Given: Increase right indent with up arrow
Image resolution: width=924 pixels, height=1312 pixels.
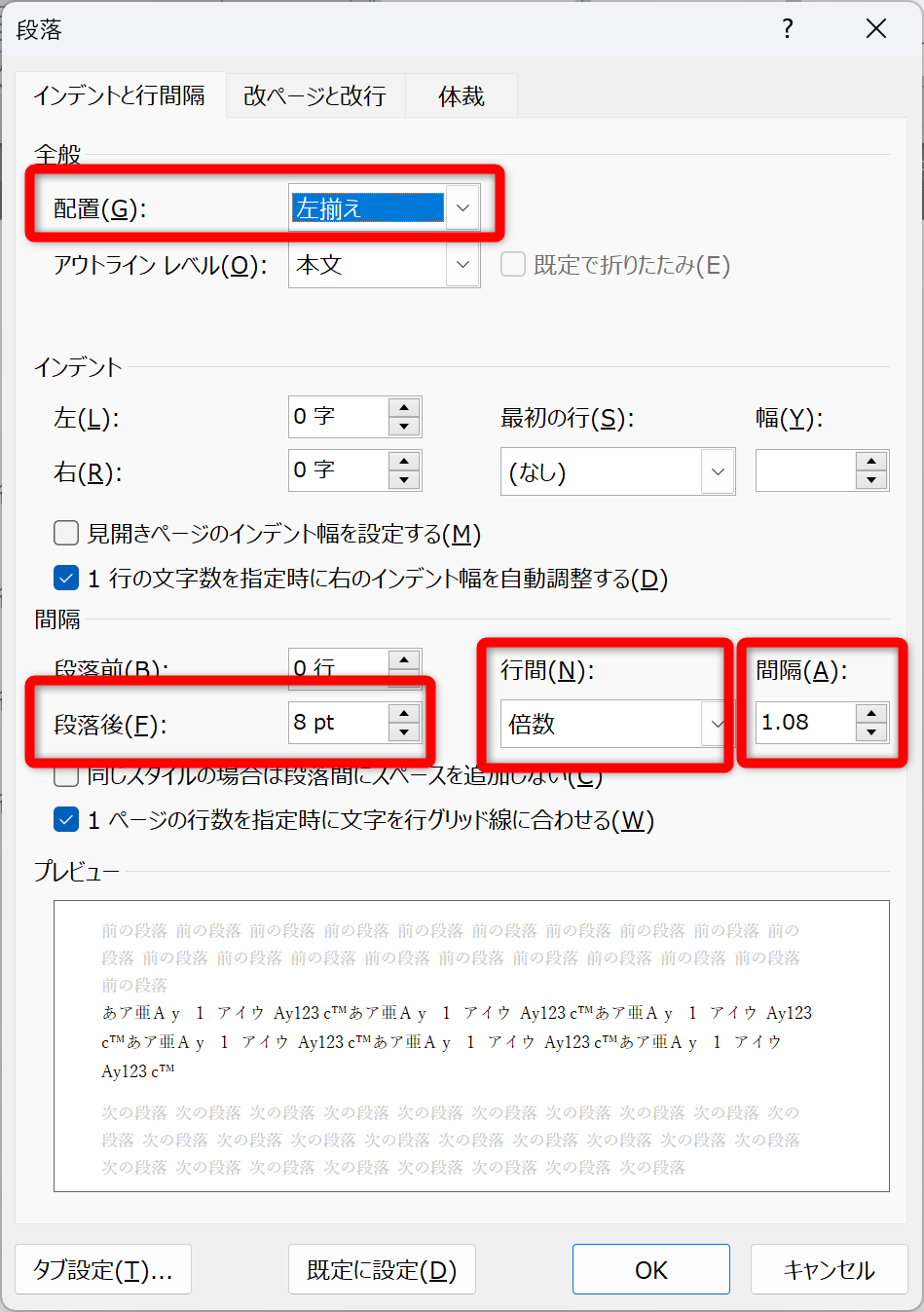Looking at the screenshot, I should pyautogui.click(x=404, y=462).
